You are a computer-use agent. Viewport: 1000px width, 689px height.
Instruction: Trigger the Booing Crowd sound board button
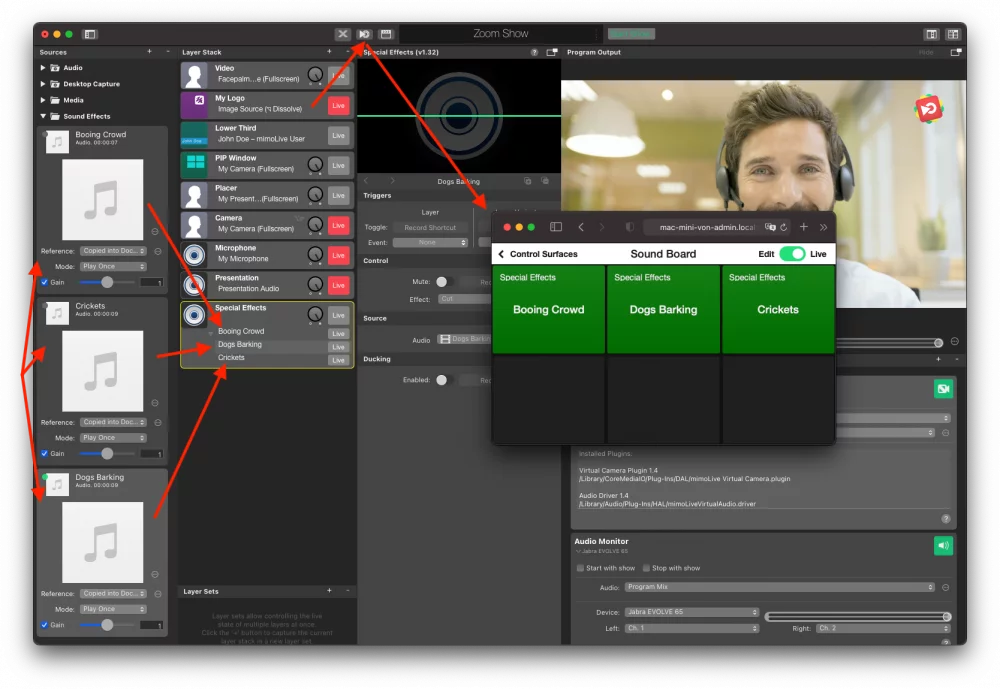click(548, 309)
